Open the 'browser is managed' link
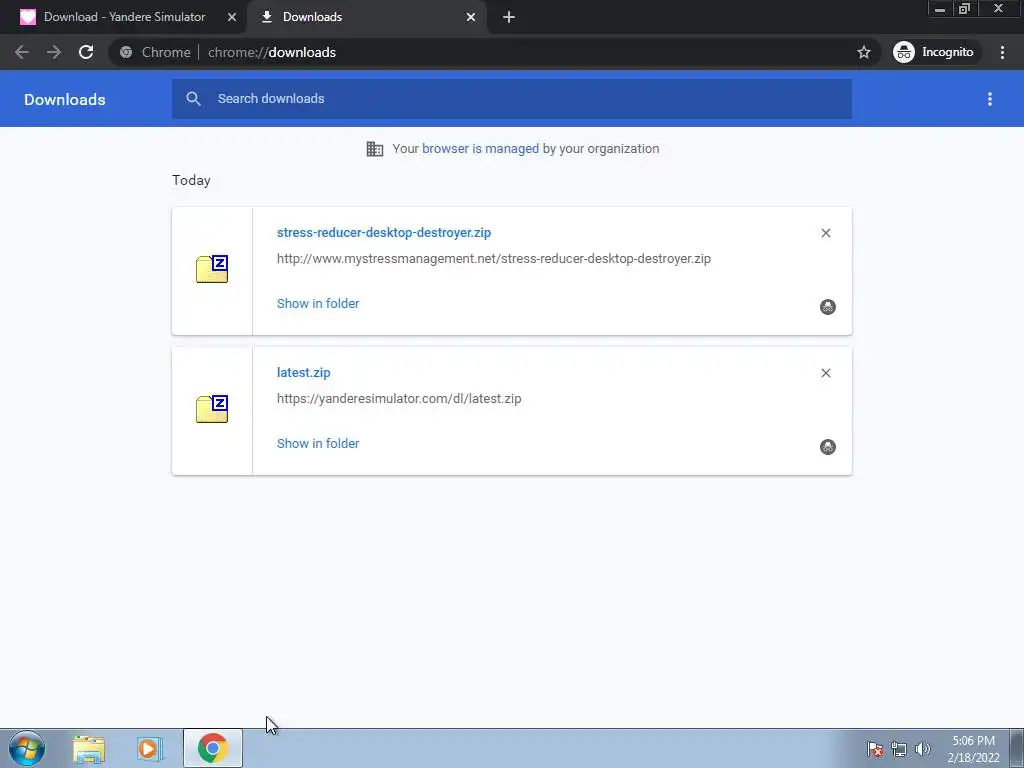The width and height of the screenshot is (1024, 768). pos(480,148)
